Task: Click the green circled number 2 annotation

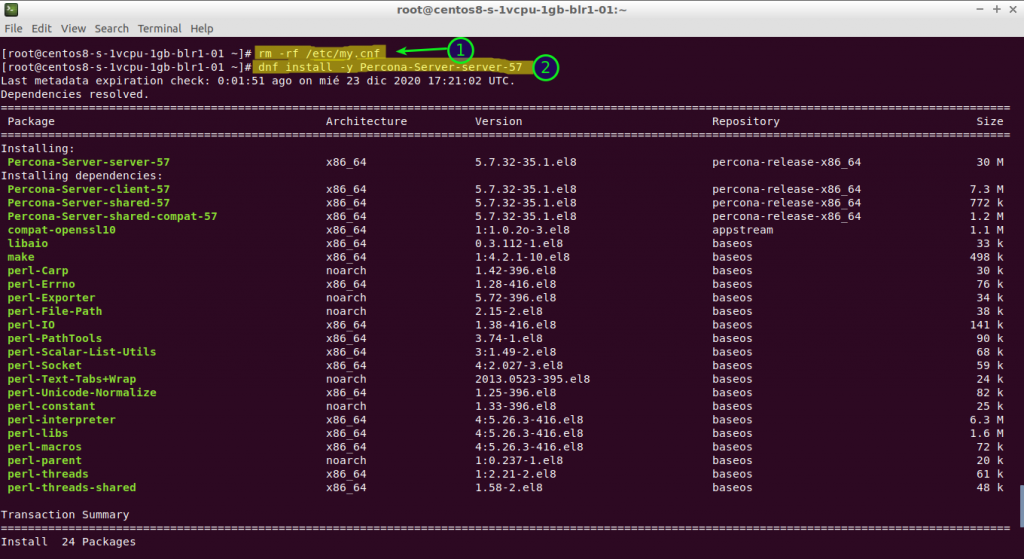Action: (x=545, y=67)
